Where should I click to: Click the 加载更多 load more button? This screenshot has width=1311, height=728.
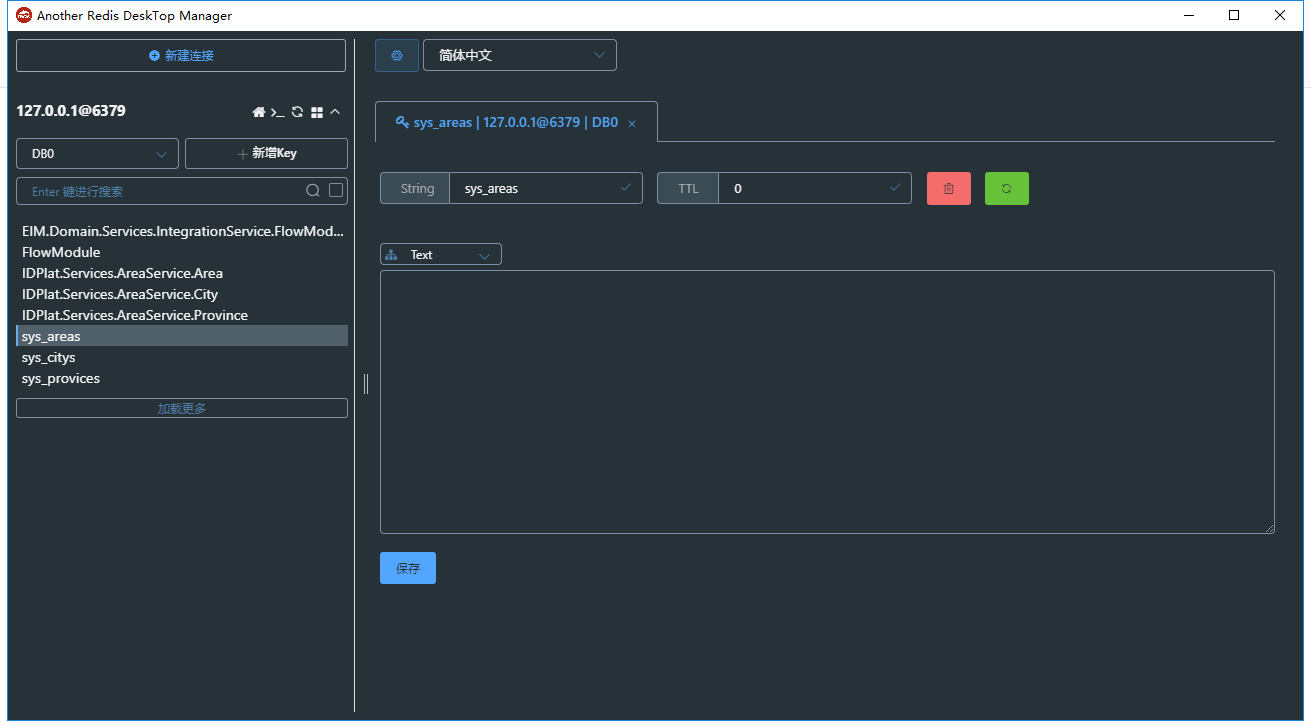pyautogui.click(x=182, y=408)
